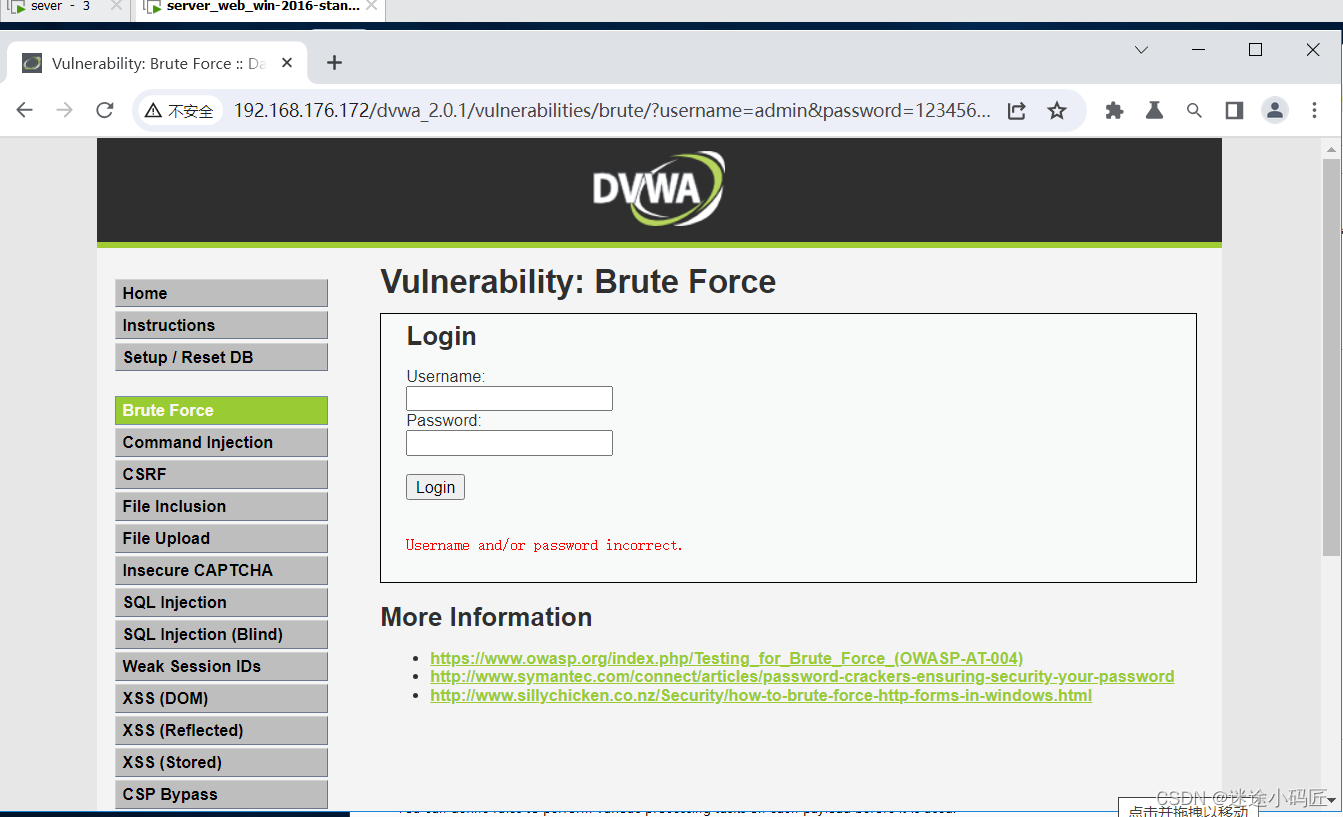The image size is (1343, 817).
Task: Open the CSP Bypass page
Action: [221, 794]
